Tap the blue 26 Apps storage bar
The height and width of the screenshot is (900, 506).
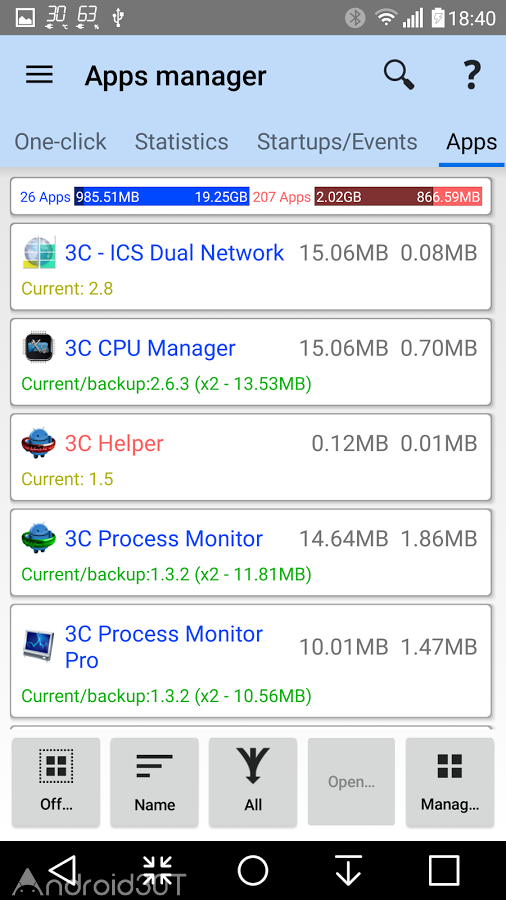click(162, 197)
